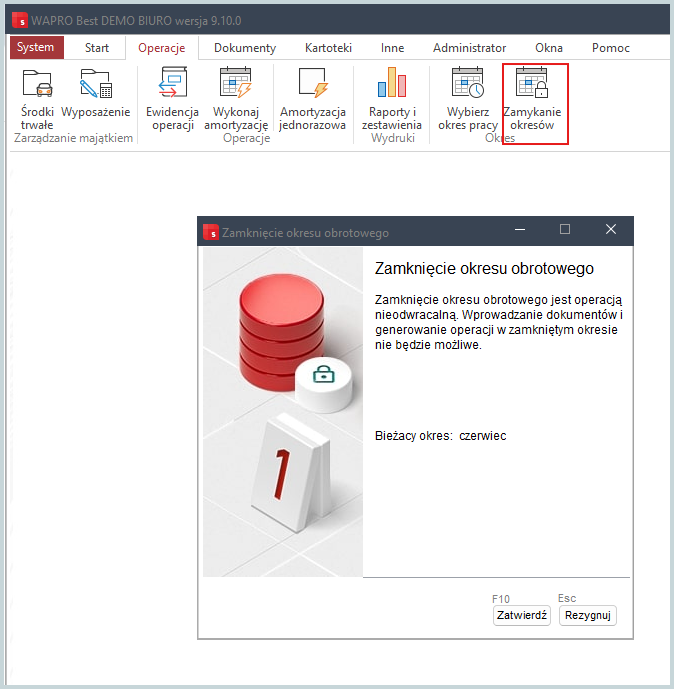Open Ewidencja operacji icon

point(173,83)
